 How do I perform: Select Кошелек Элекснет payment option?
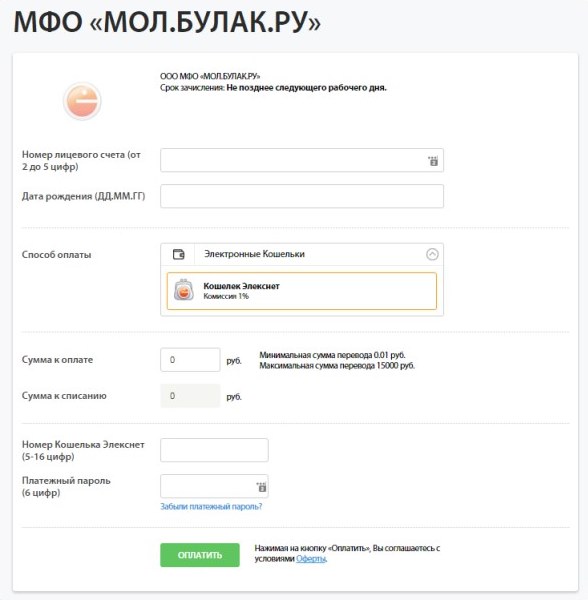tap(302, 291)
